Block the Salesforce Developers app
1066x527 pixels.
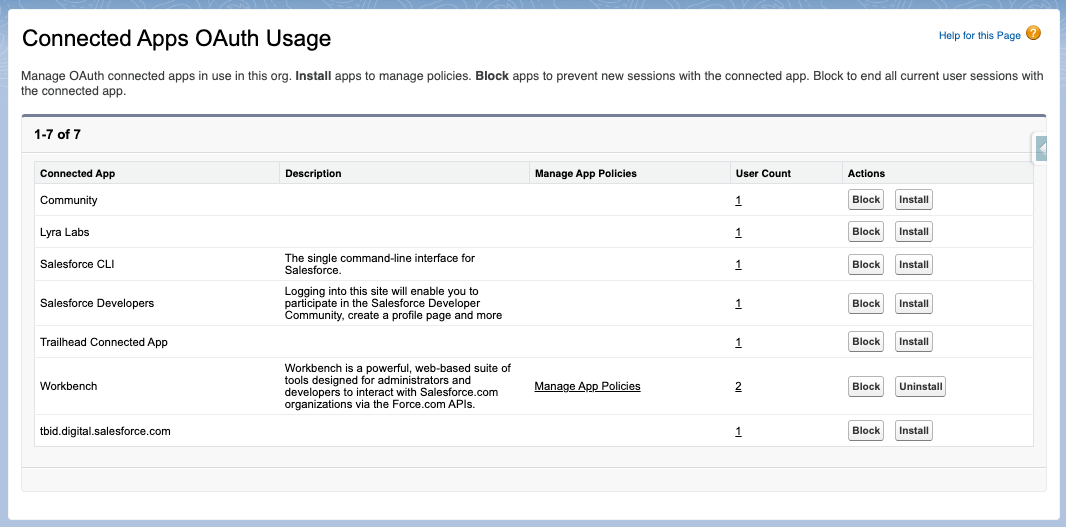tap(866, 303)
